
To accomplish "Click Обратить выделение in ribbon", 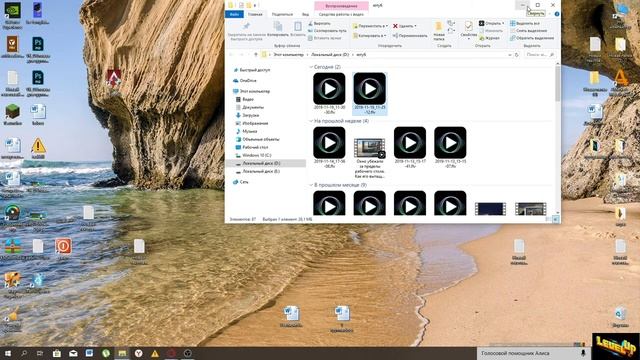I will [532, 38].
